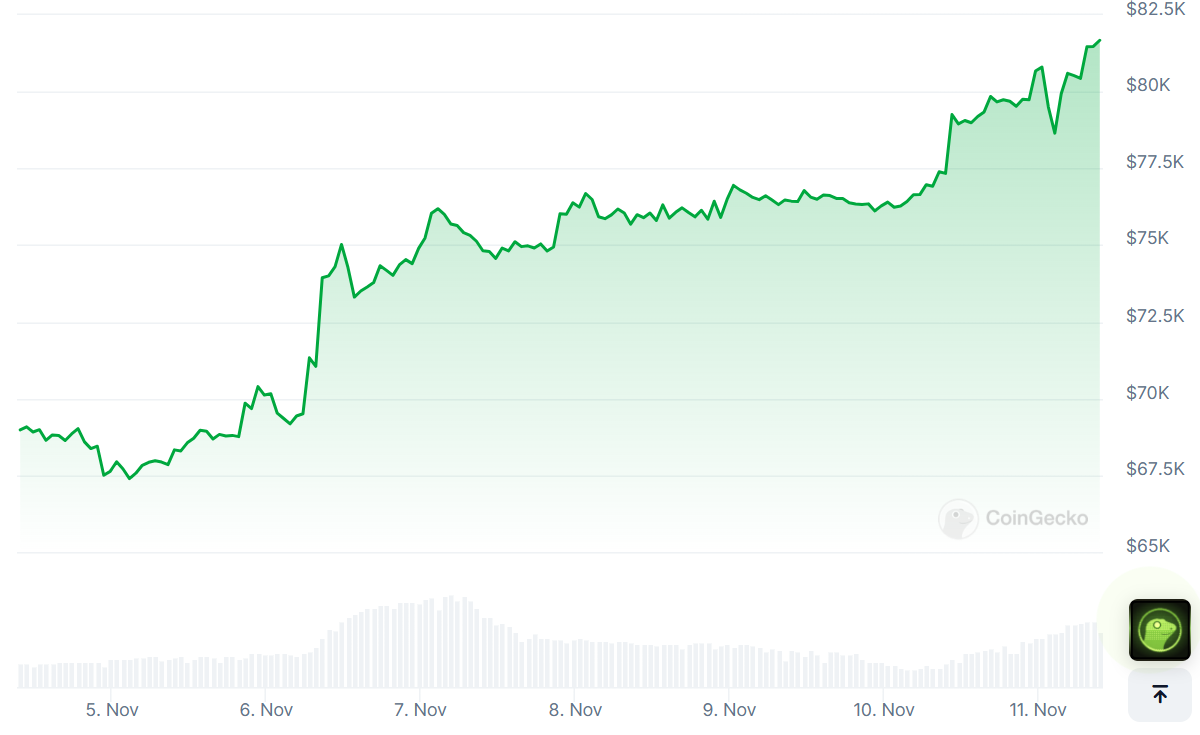
Task: Click the $70K price axis label
Action: (x=1148, y=393)
